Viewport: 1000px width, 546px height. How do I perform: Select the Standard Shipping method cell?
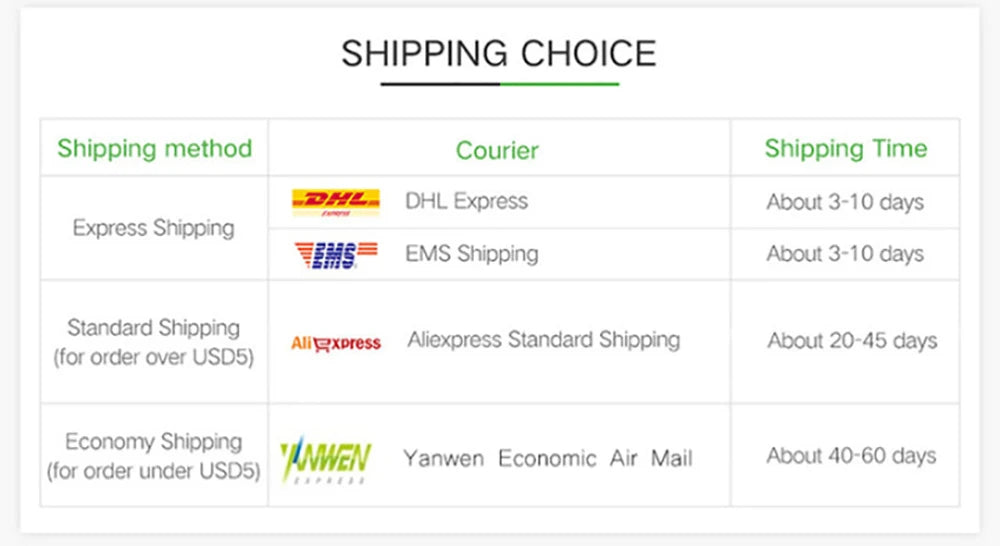click(x=153, y=342)
